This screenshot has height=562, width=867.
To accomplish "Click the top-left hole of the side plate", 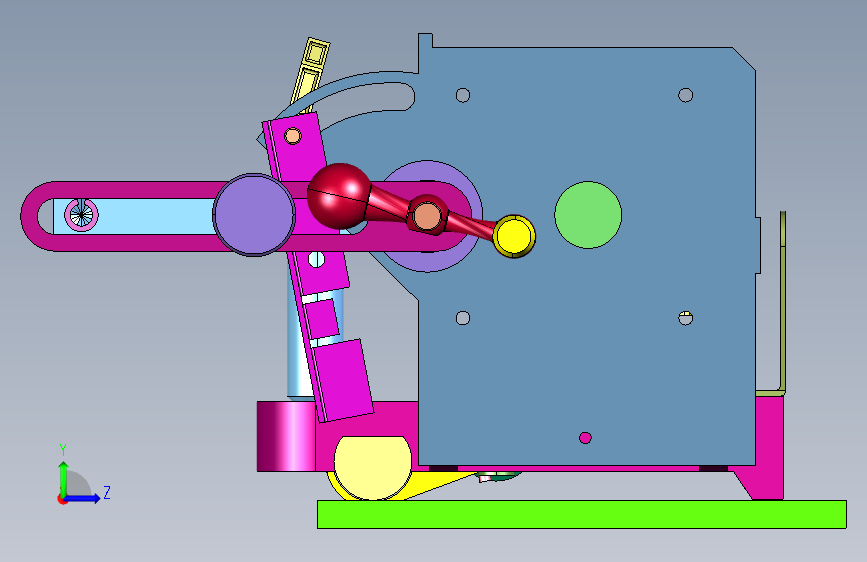I will pyautogui.click(x=463, y=95).
